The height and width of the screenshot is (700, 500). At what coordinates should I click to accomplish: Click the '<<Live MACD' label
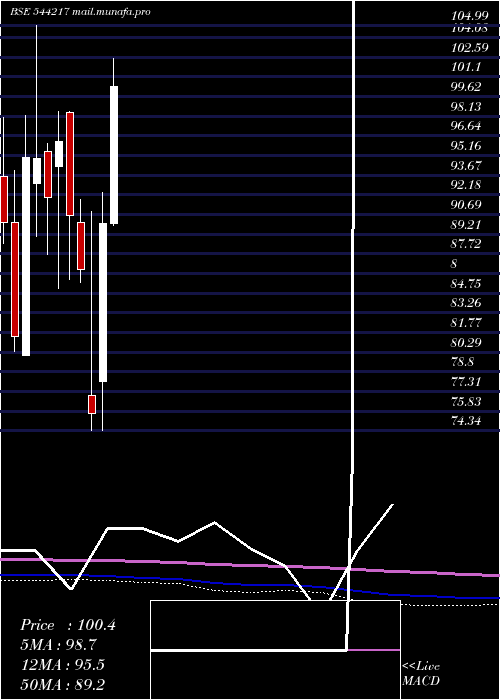point(421,674)
